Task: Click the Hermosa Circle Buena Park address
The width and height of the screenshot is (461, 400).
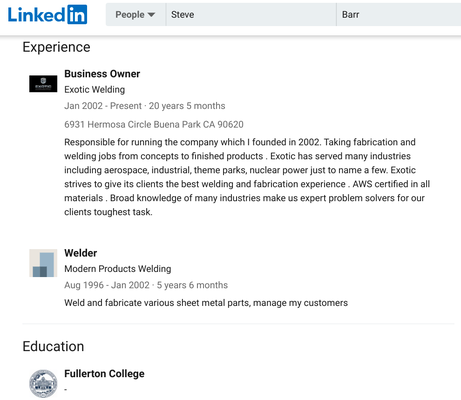Action: pyautogui.click(x=154, y=124)
